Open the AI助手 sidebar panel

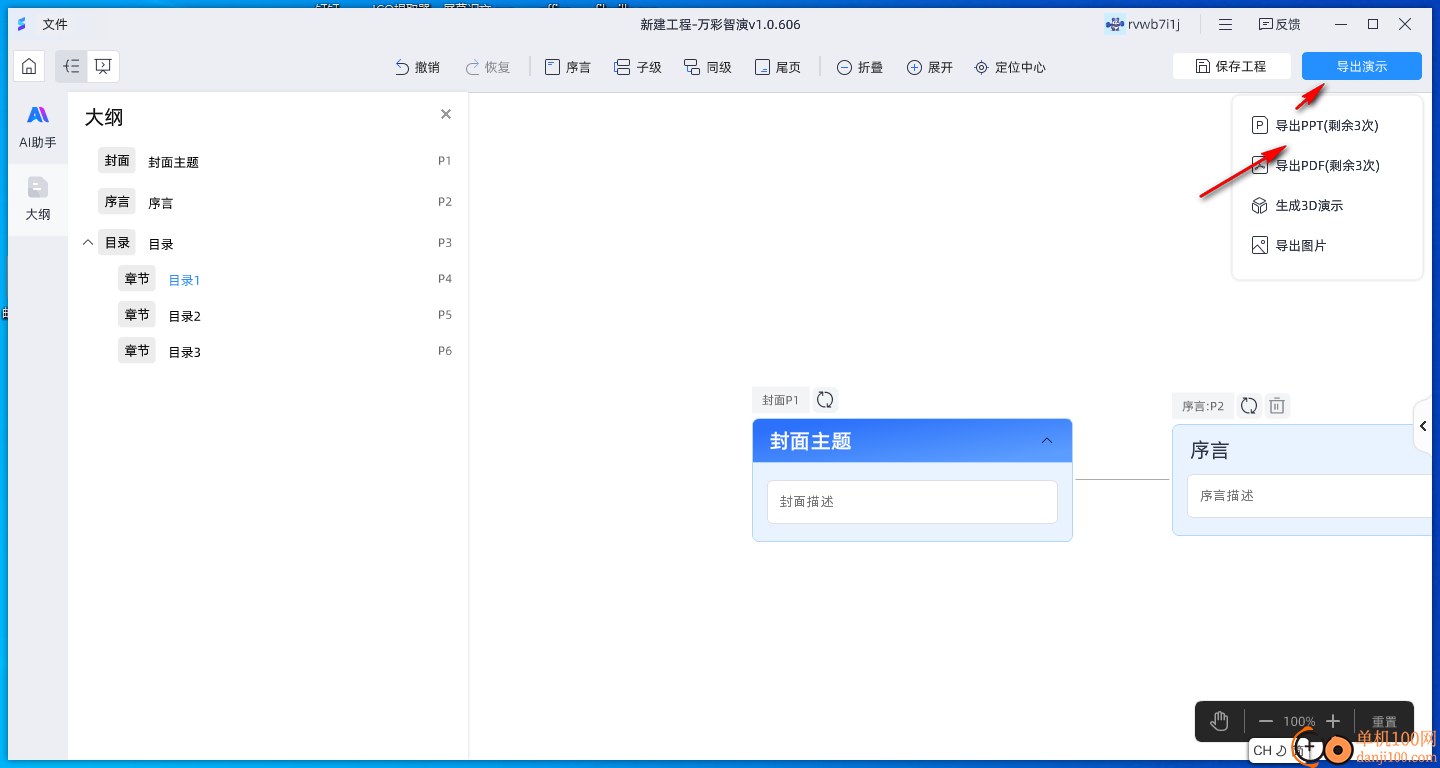[38, 128]
